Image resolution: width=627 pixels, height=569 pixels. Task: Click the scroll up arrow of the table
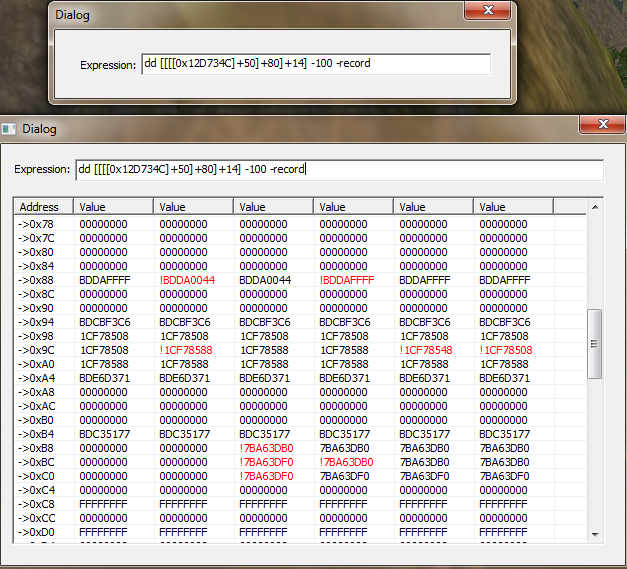click(595, 207)
